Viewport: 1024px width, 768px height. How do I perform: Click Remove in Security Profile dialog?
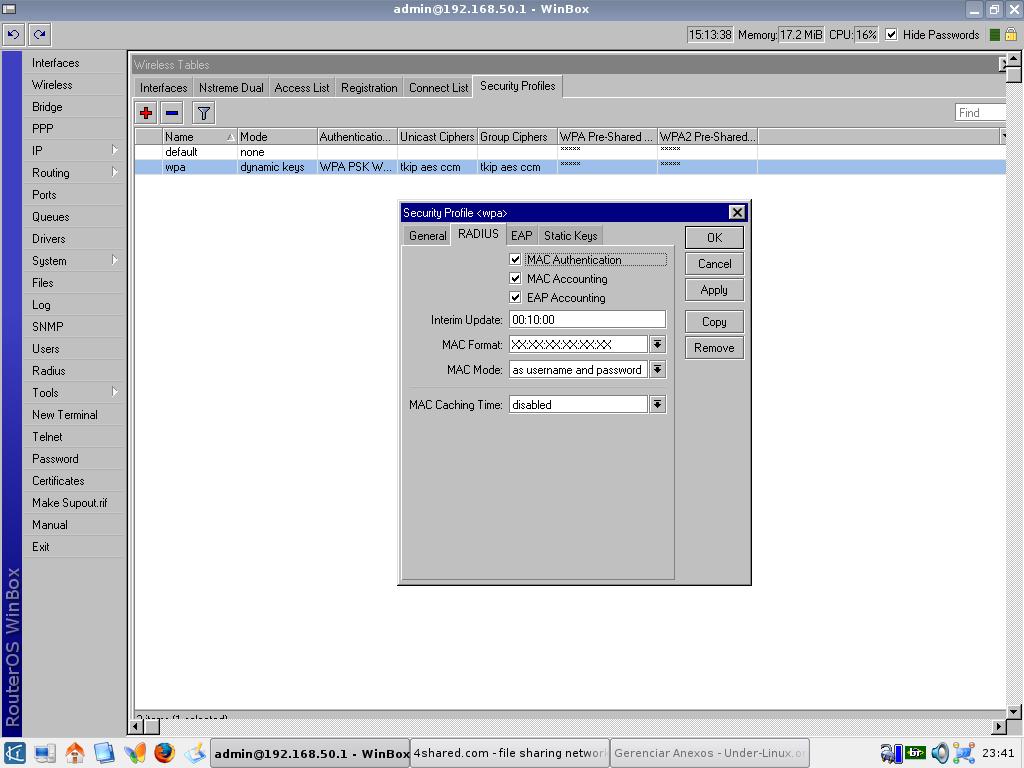click(x=714, y=348)
